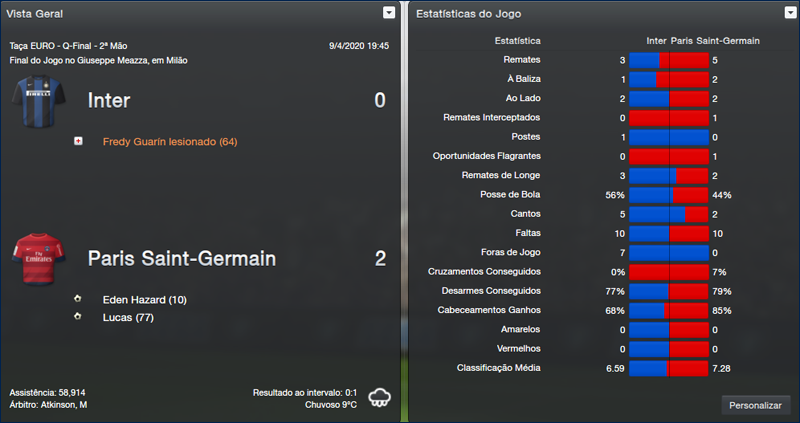
Task: Click the Inter team shirt icon
Action: coord(38,100)
